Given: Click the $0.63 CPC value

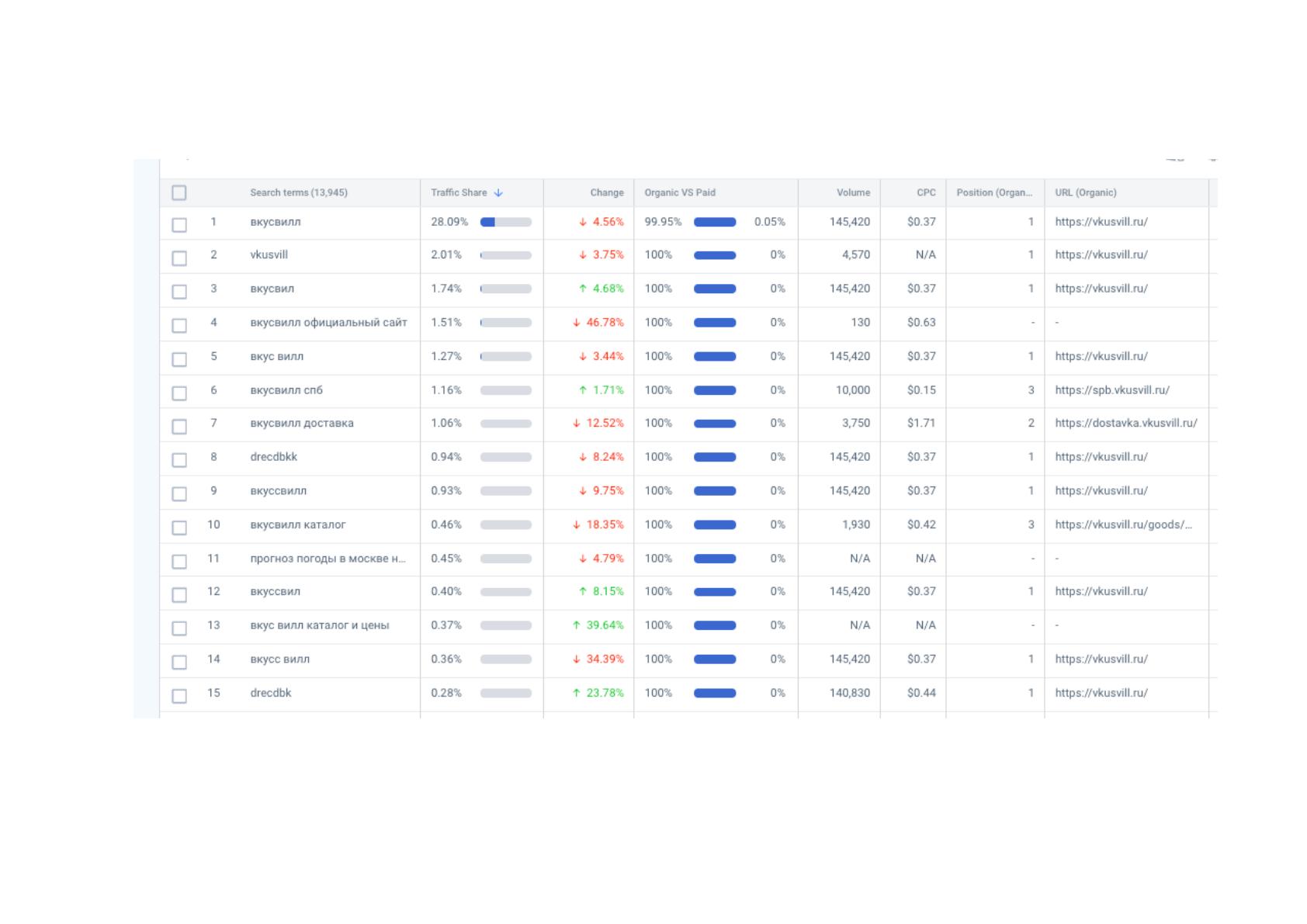Looking at the screenshot, I should point(921,323).
